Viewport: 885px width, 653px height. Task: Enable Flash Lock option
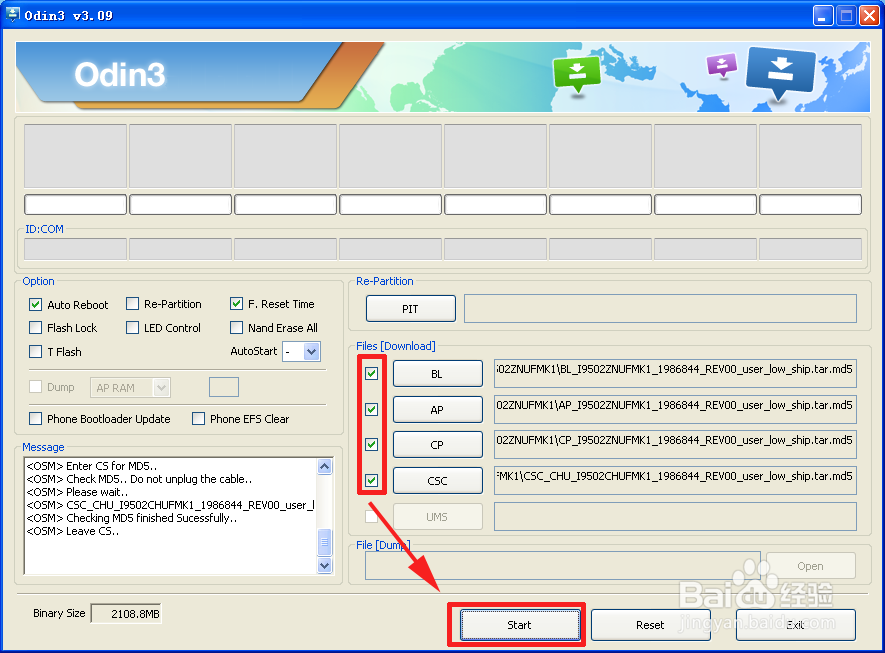point(36,327)
